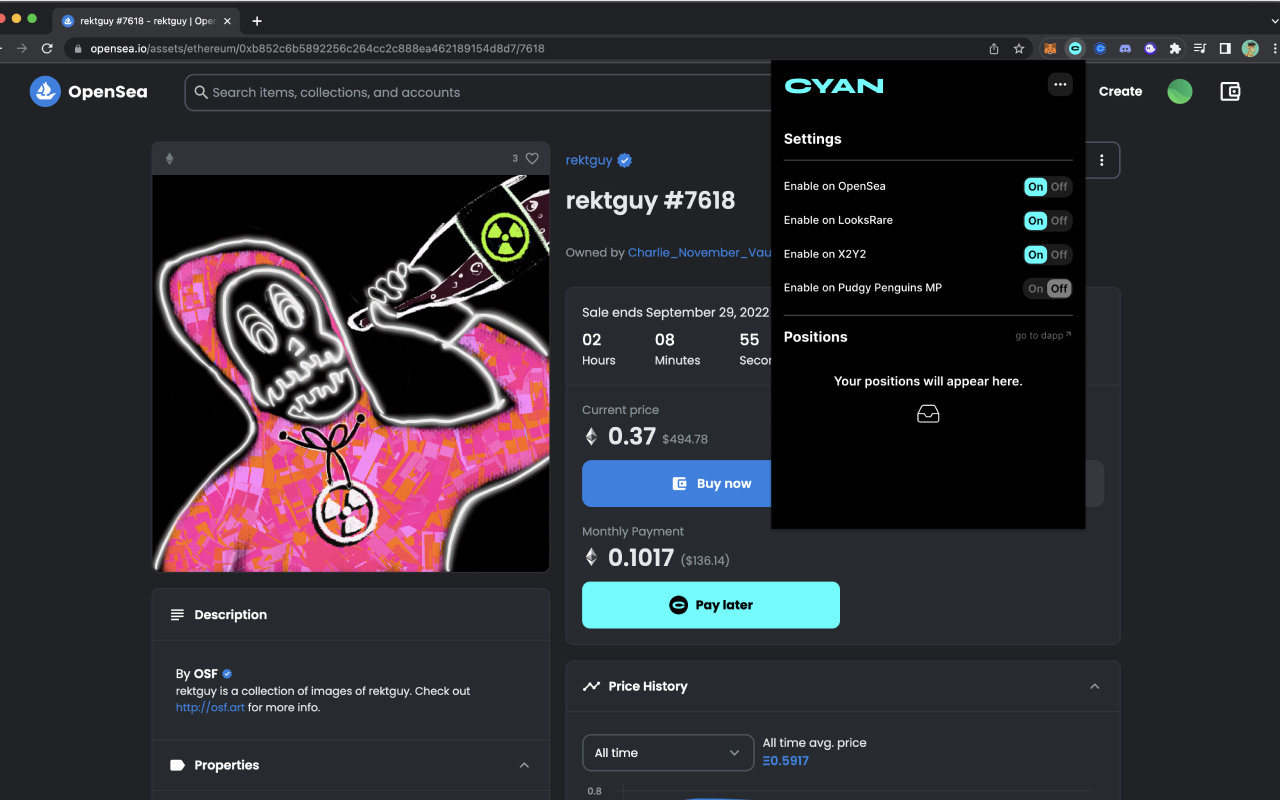Click the rektguy #7618 title text
The height and width of the screenshot is (800, 1280).
[650, 200]
